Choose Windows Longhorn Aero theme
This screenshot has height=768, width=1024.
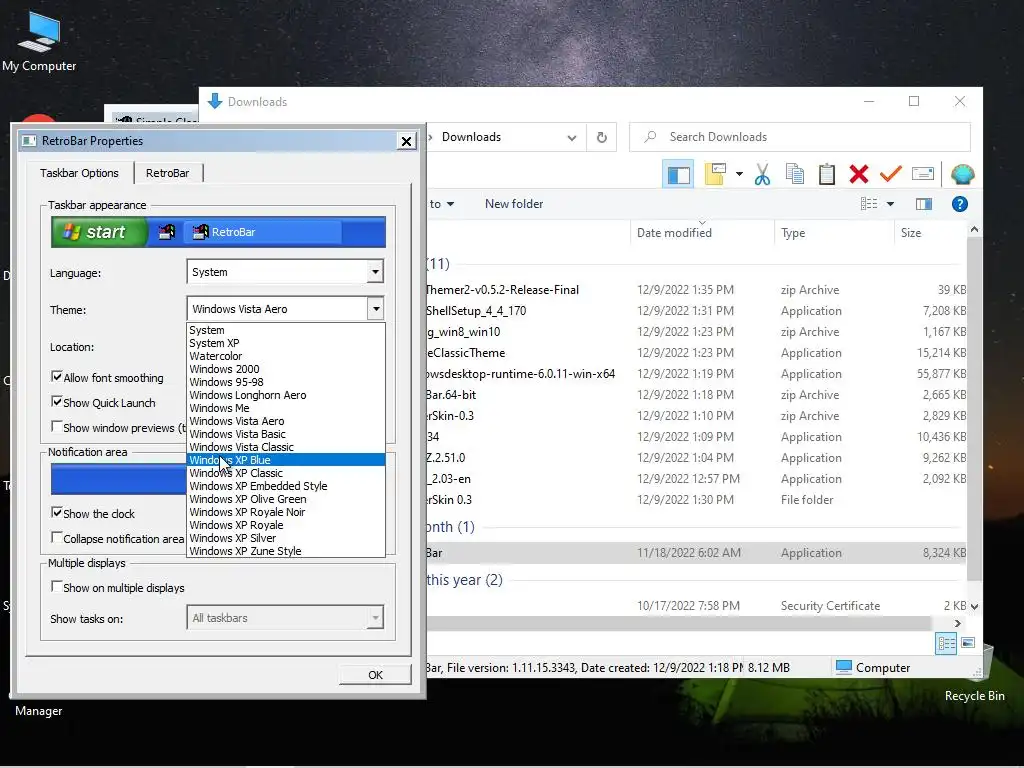(285, 395)
